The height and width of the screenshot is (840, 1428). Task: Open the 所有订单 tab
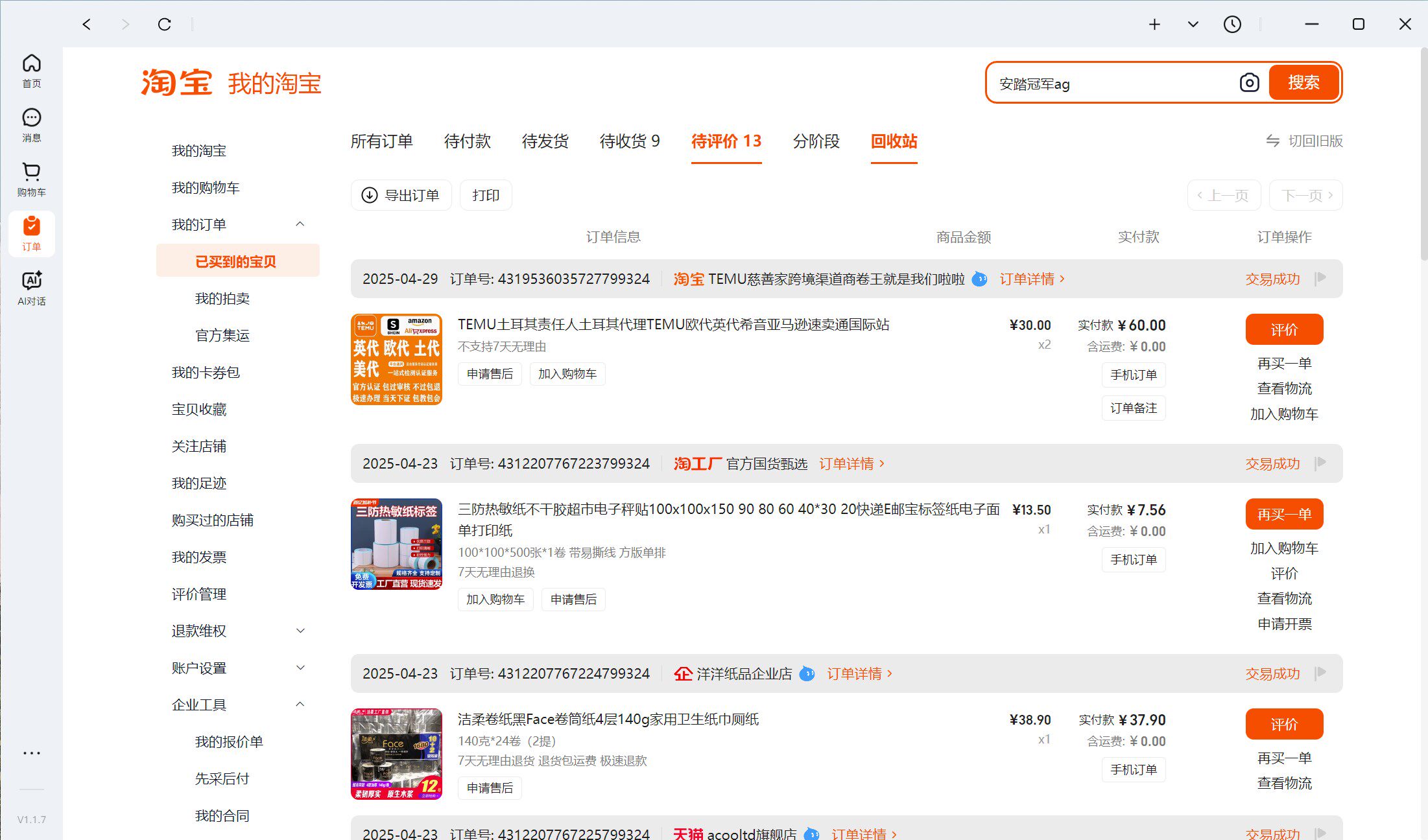click(381, 141)
